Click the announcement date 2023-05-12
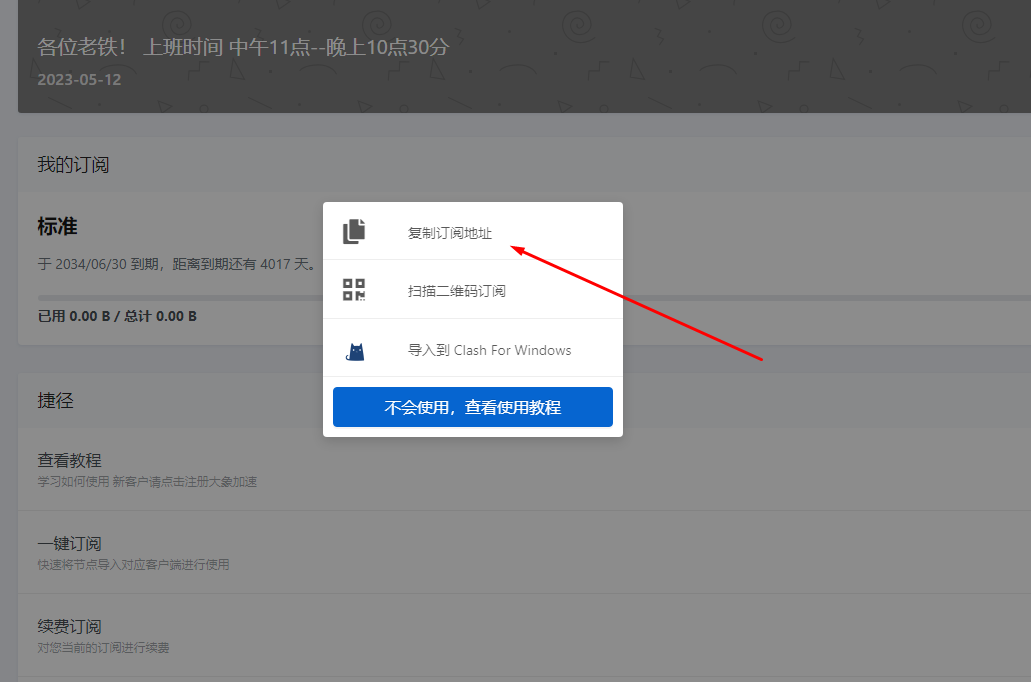 [x=79, y=79]
